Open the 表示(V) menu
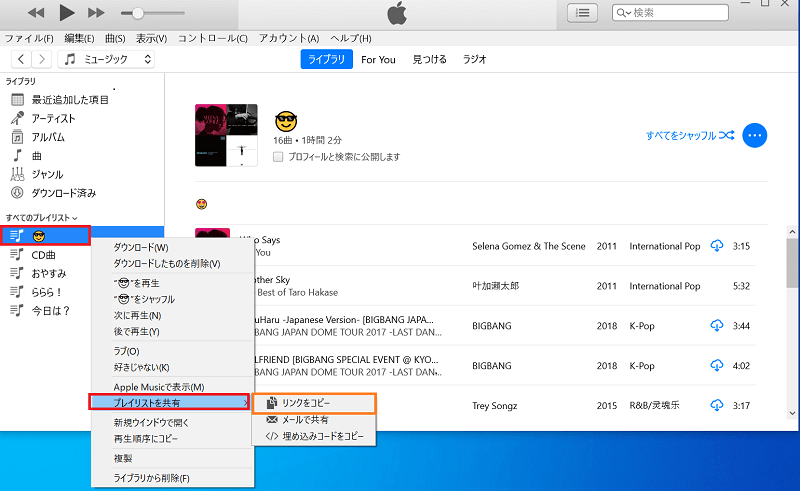Screen dimensions: 800x491 (151, 38)
